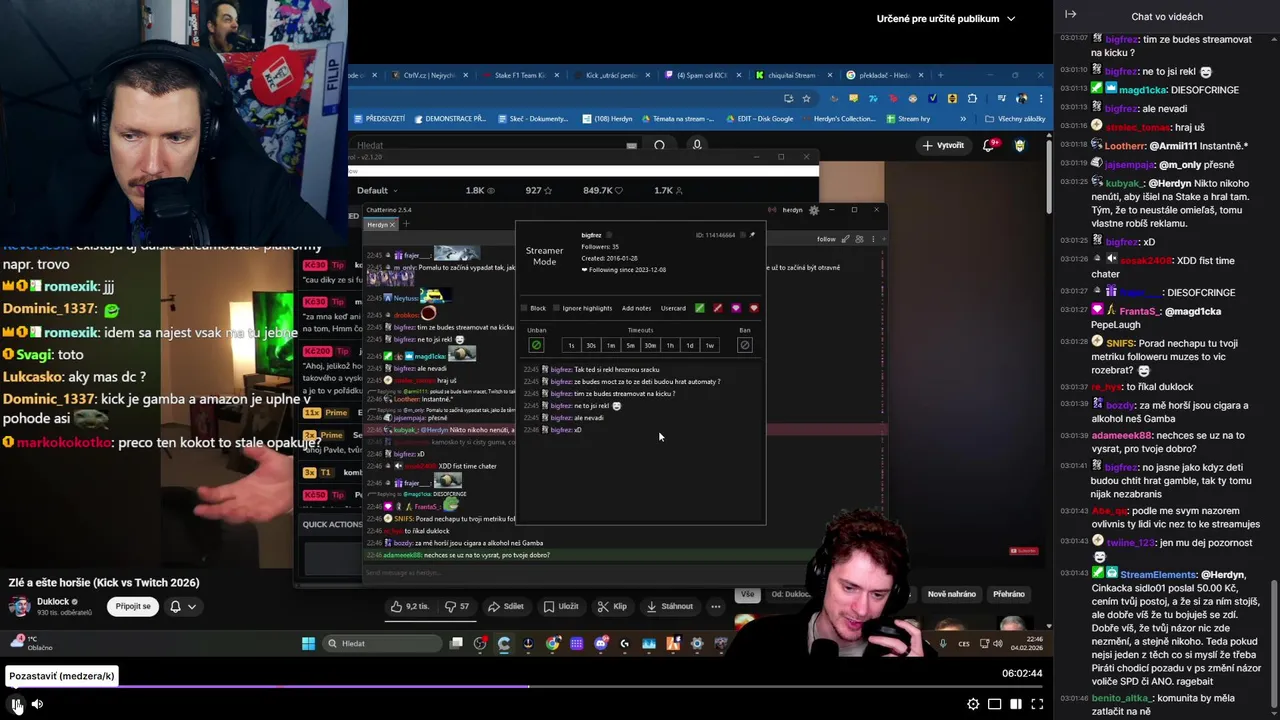Open more actions ellipsis under the video
1280x720 pixels.
tap(715, 606)
